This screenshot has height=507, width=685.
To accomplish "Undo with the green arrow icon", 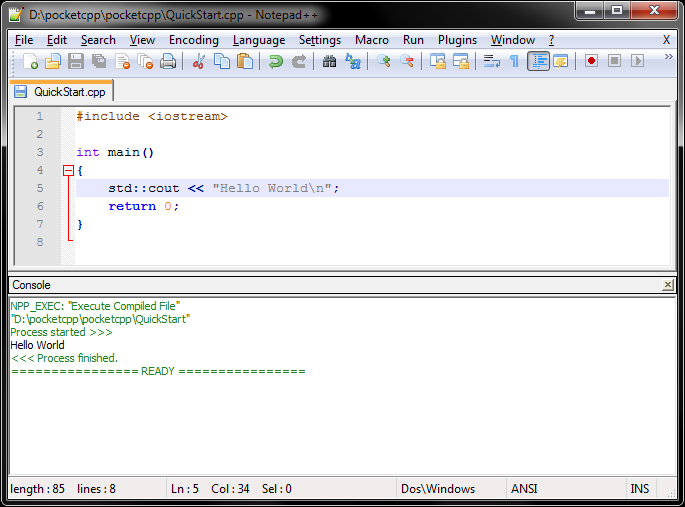I will coord(276,61).
